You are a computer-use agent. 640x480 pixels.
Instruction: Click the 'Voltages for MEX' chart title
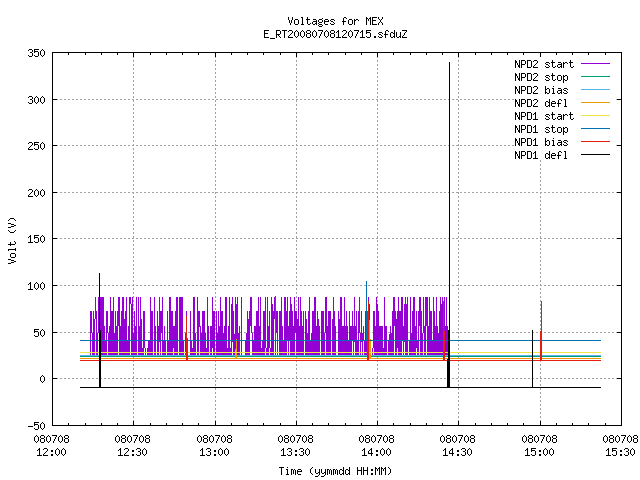pyautogui.click(x=335, y=21)
